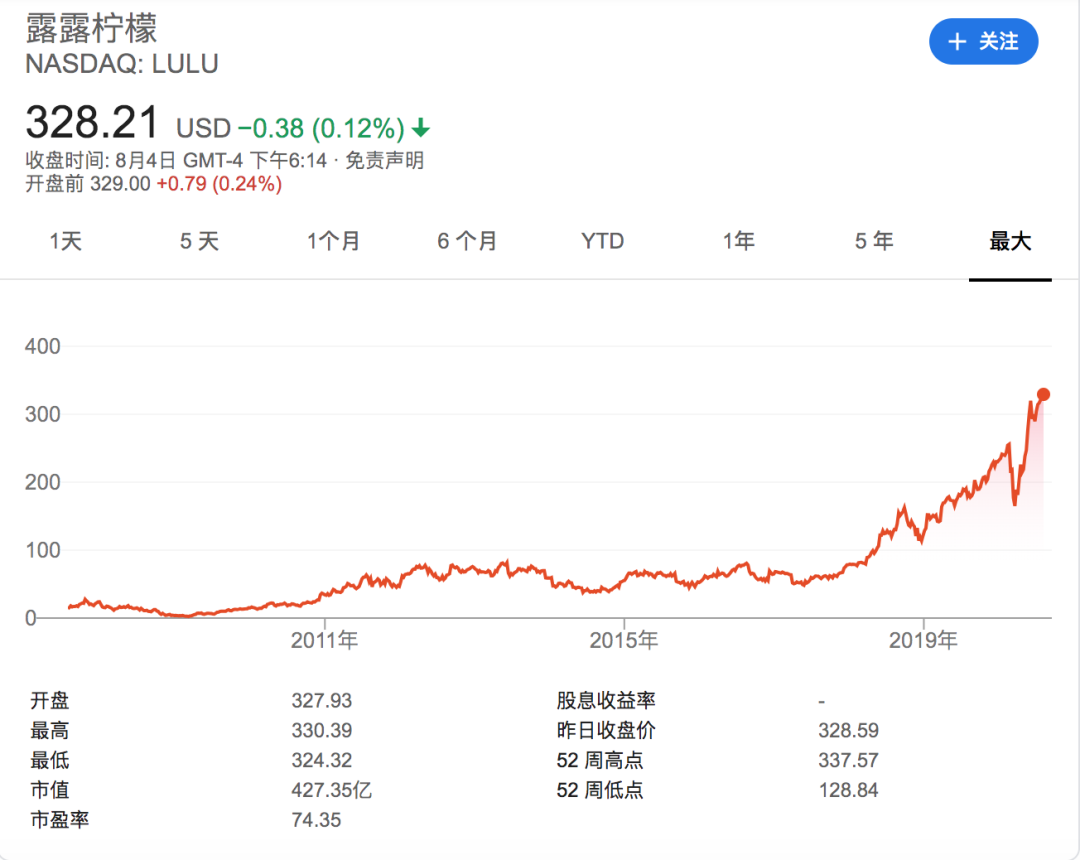The height and width of the screenshot is (860, 1080).
Task: Click the 2011年 label on the chart axis
Action: [324, 640]
